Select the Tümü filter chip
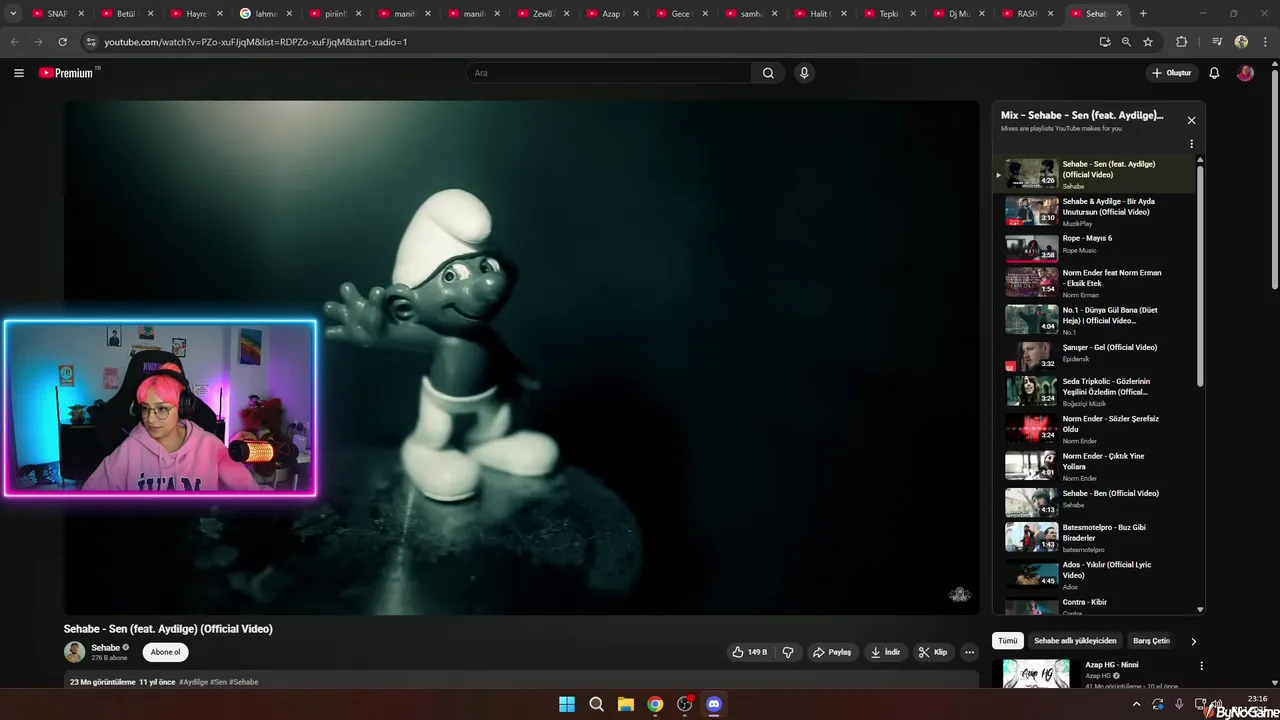 (x=1007, y=641)
